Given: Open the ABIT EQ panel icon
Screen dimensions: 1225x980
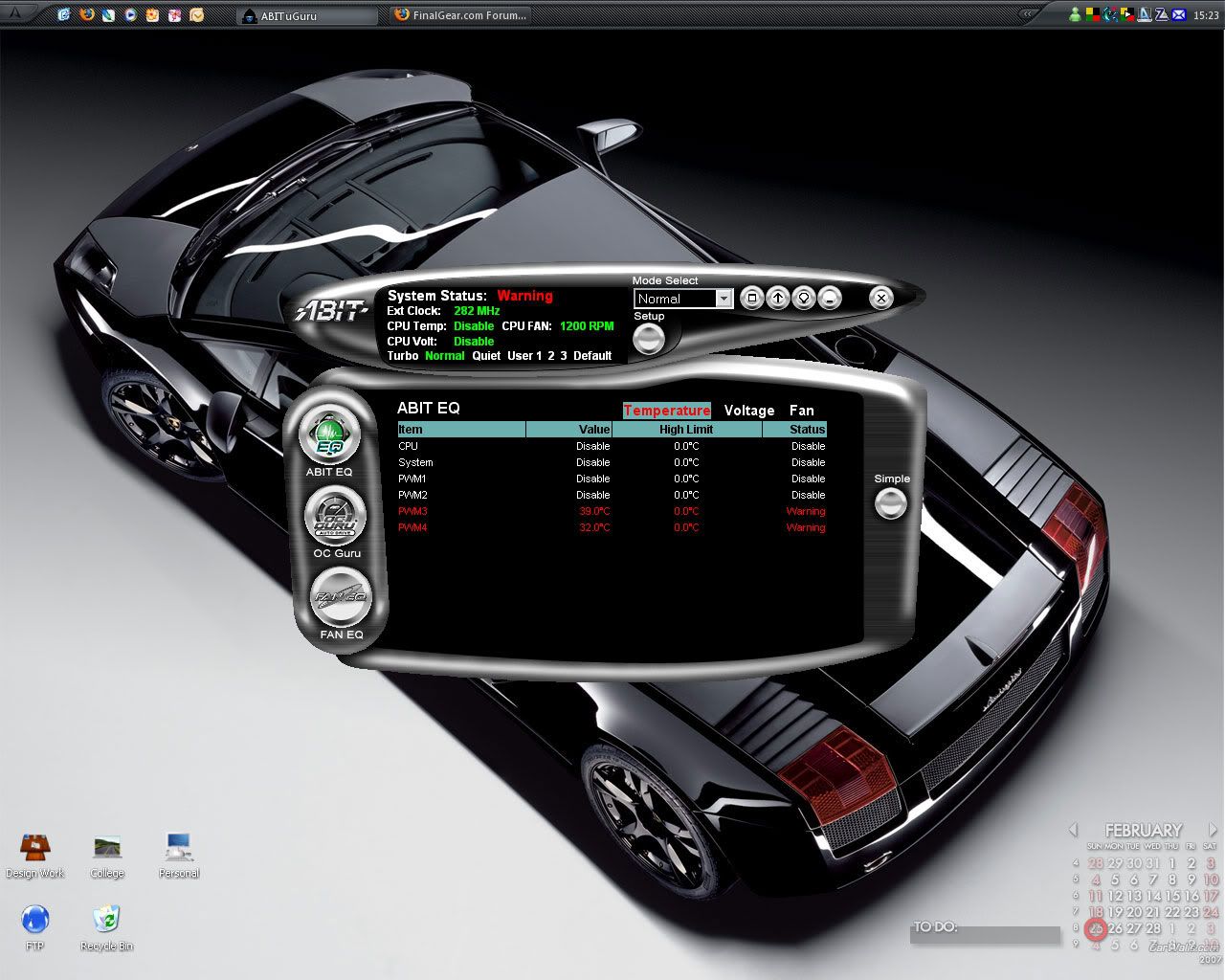Looking at the screenshot, I should pos(329,435).
